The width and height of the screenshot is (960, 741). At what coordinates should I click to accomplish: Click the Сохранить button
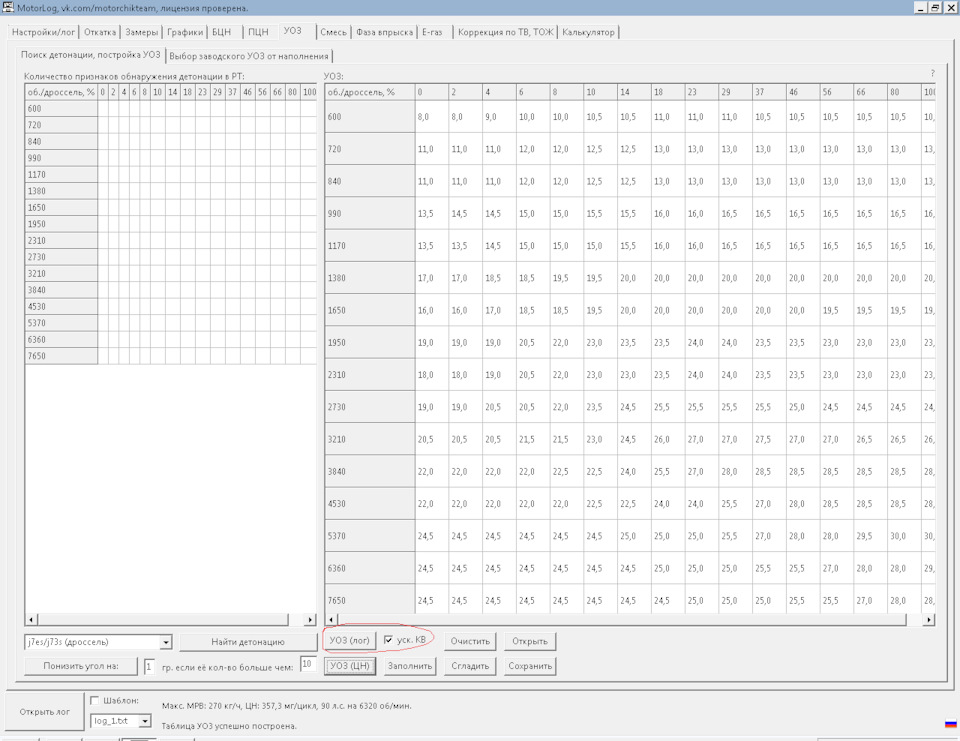530,666
